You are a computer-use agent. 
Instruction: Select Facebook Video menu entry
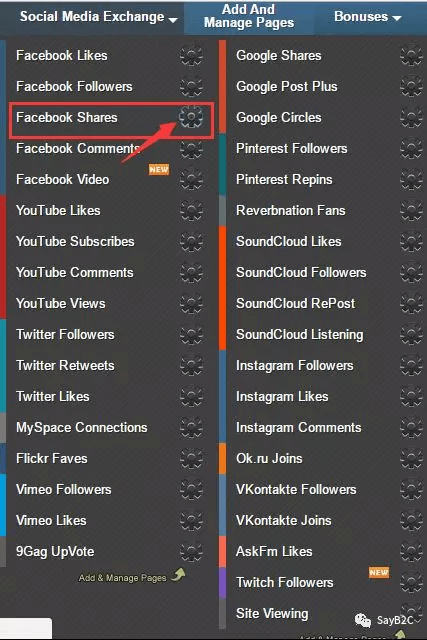tap(62, 179)
